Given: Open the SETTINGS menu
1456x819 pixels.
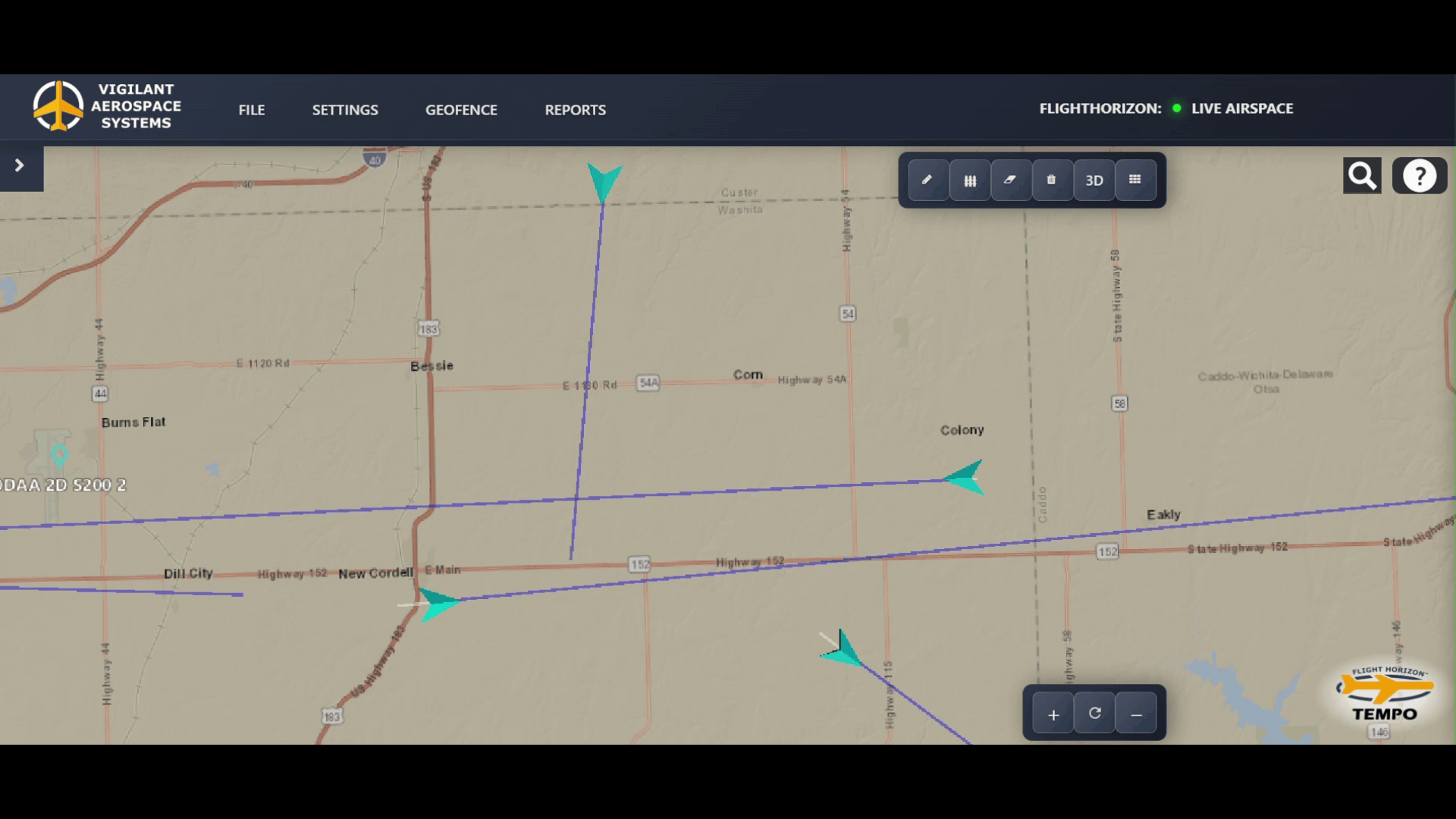Looking at the screenshot, I should [345, 110].
